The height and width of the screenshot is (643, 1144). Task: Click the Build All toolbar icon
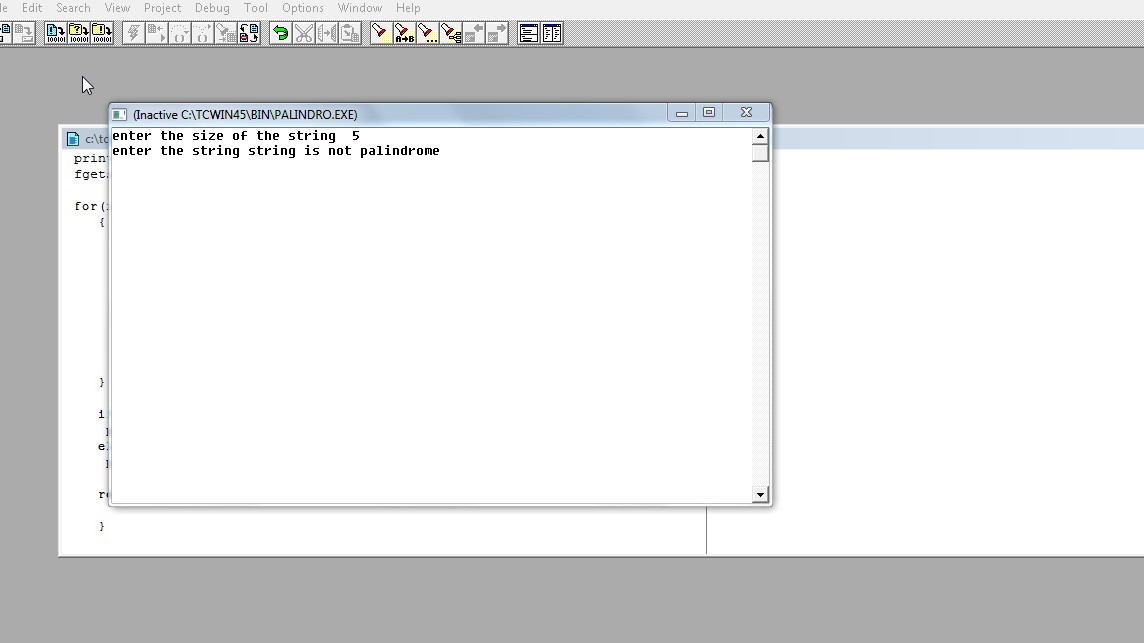102,33
